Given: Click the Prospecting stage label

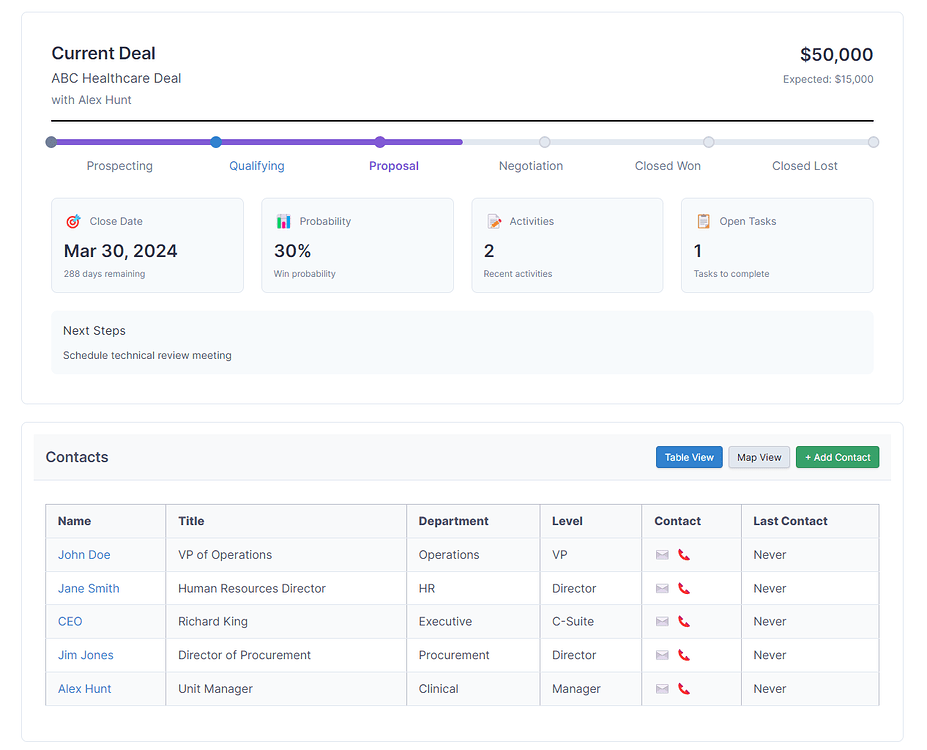Looking at the screenshot, I should (x=119, y=165).
